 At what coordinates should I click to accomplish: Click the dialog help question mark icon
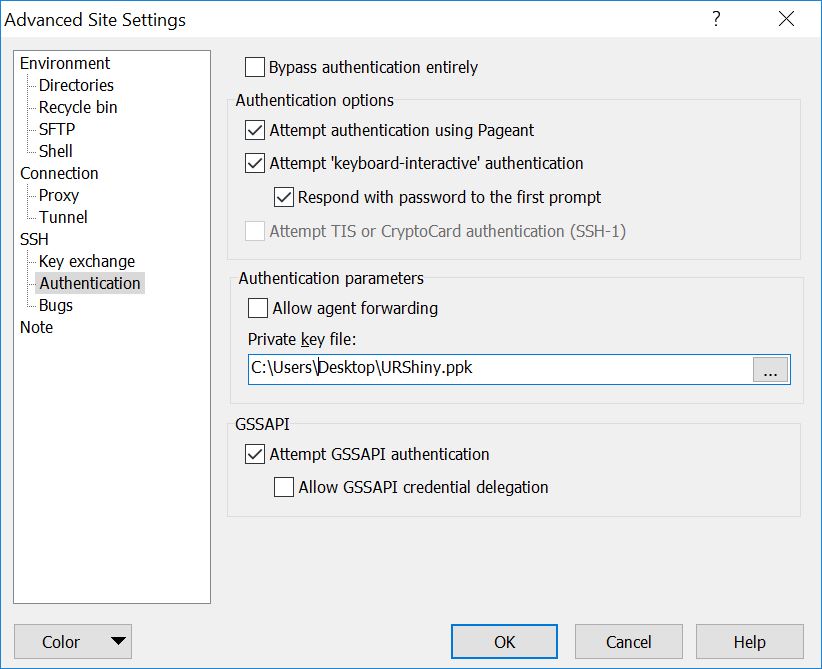[x=717, y=20]
